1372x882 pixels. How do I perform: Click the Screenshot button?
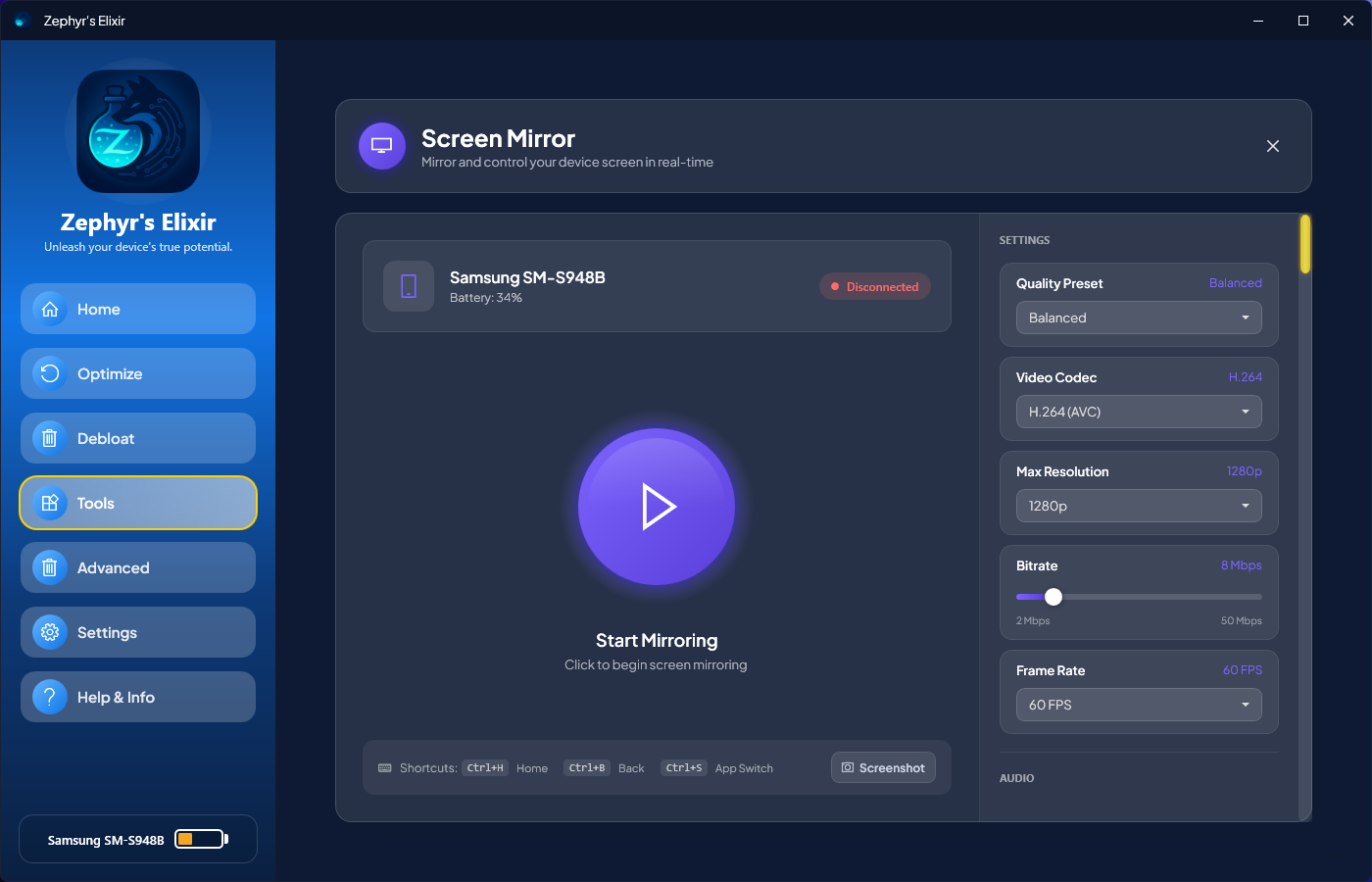pos(883,767)
